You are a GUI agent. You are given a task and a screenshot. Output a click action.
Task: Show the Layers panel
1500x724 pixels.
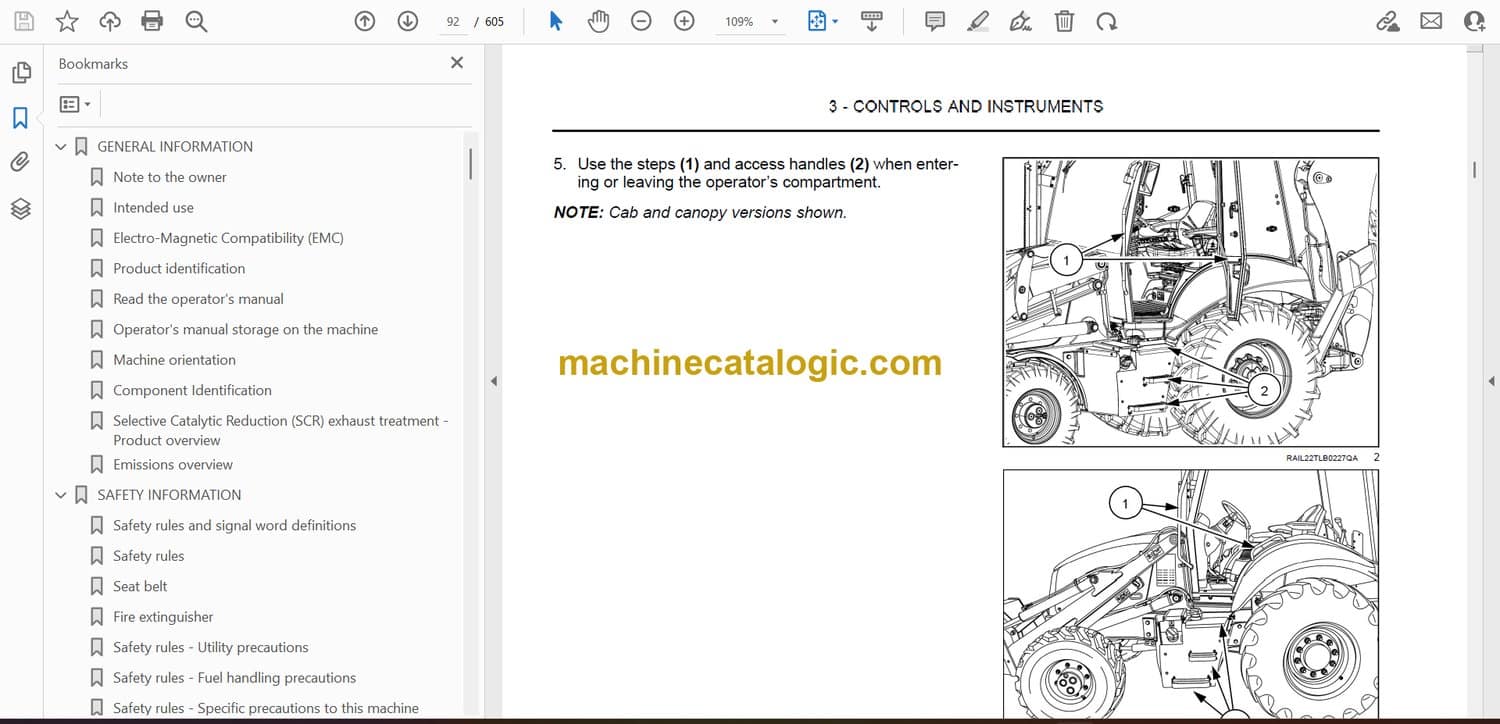pyautogui.click(x=20, y=208)
